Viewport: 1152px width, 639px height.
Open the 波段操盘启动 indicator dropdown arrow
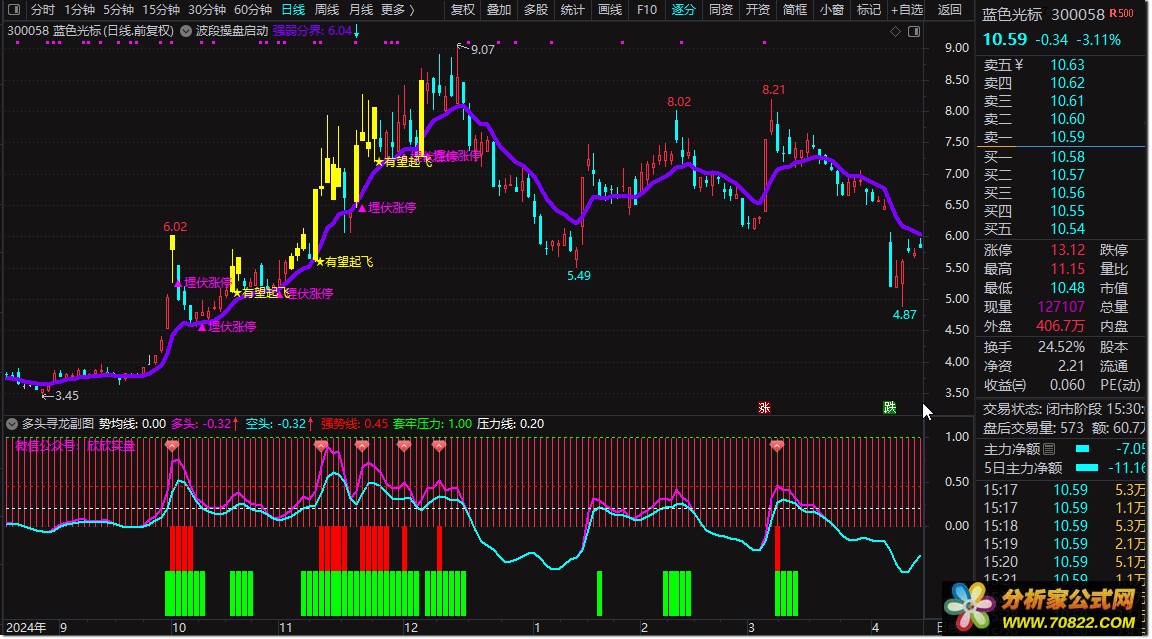187,31
